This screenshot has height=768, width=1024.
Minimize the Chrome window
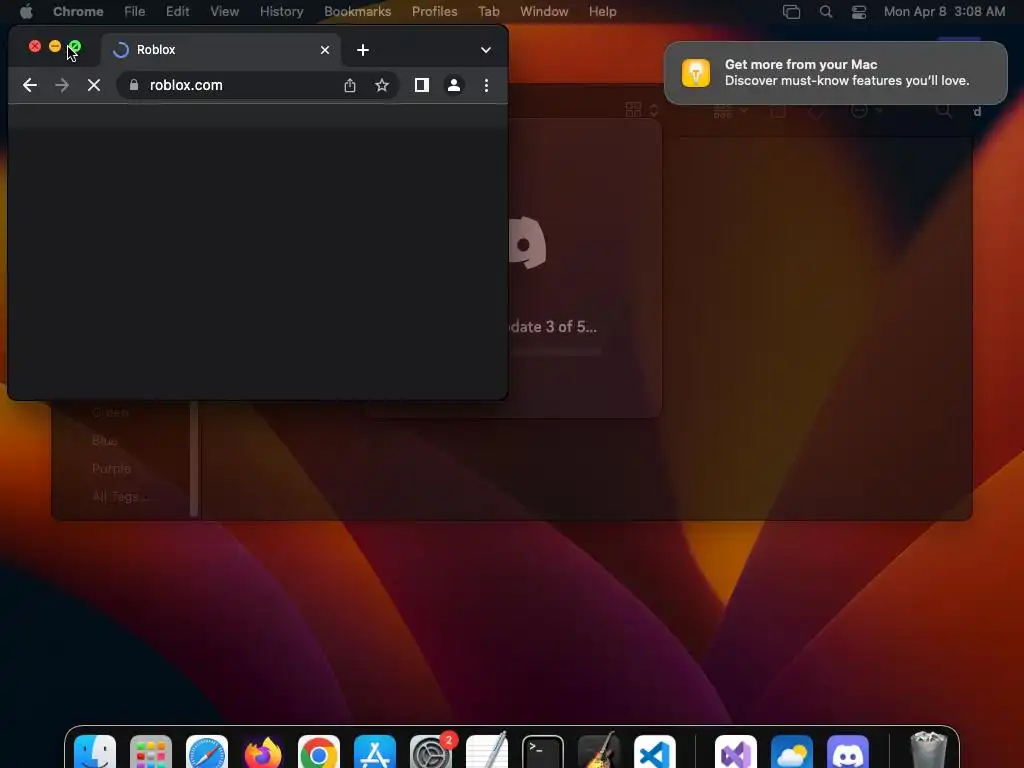[x=55, y=46]
